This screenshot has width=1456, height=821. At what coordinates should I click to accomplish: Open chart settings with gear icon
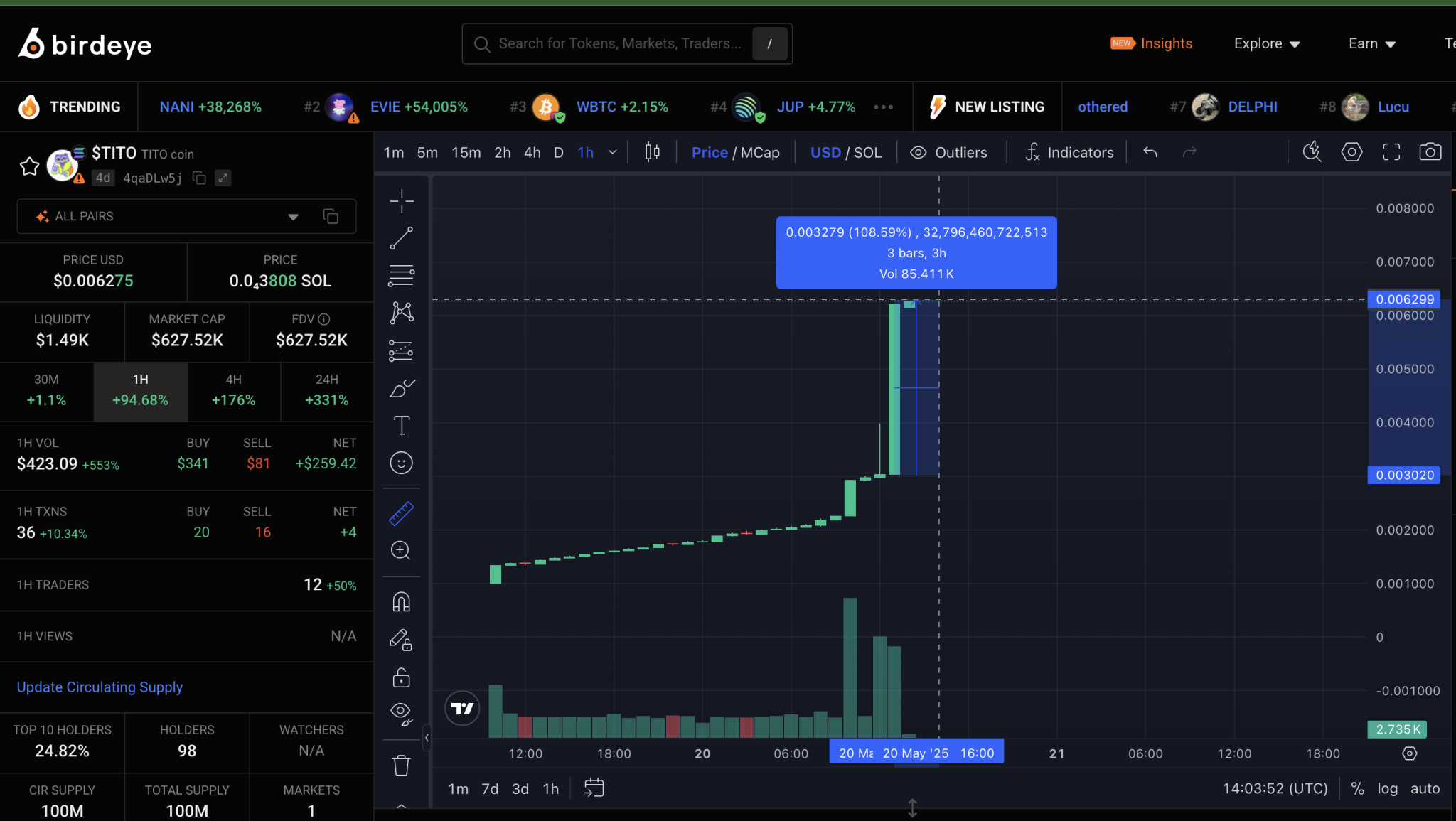coord(1351,151)
